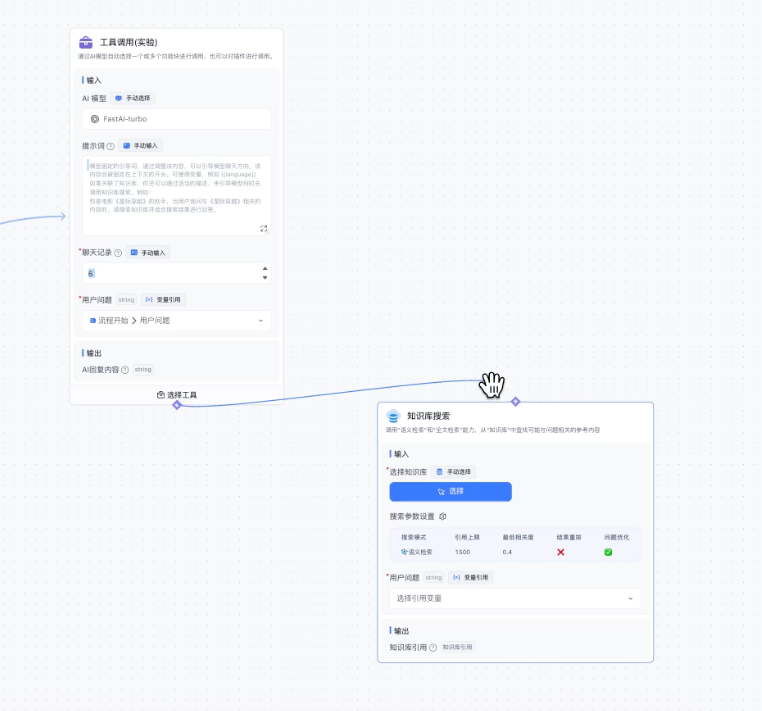The width and height of the screenshot is (762, 711).
Task: Open the 流程开始 > 用户问题 dropdown
Action: point(176,321)
